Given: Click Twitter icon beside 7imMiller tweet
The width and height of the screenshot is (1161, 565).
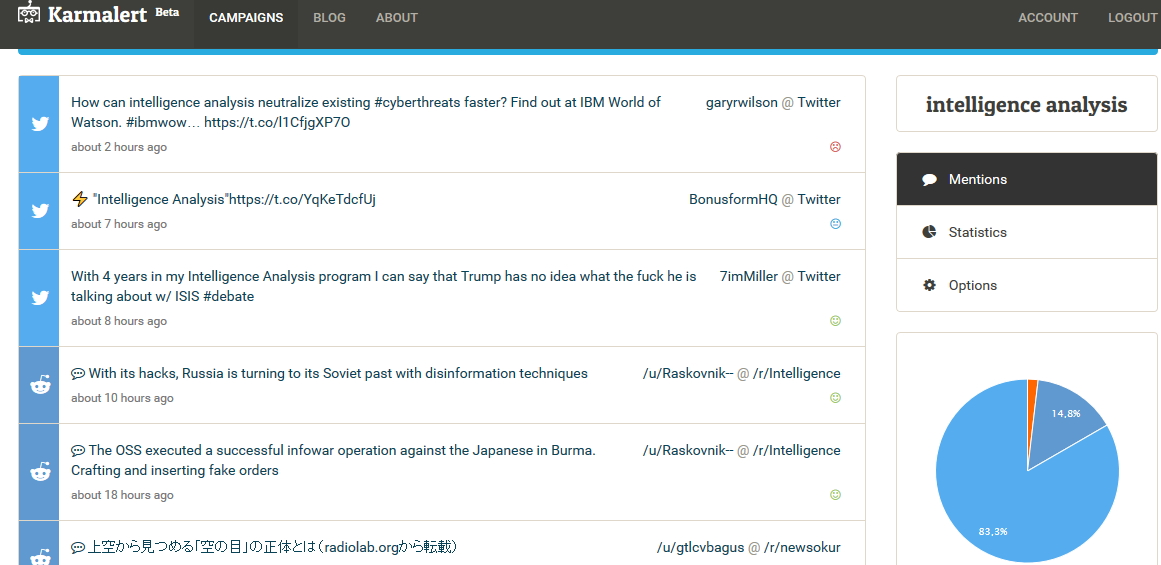Looking at the screenshot, I should click(40, 298).
